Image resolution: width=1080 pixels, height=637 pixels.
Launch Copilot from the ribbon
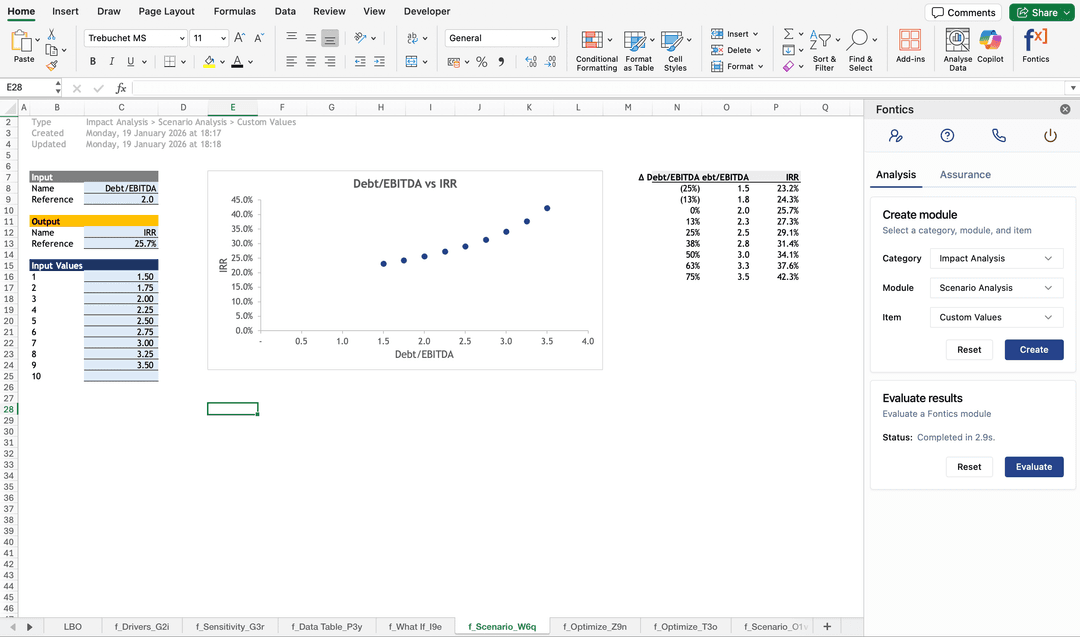(990, 47)
